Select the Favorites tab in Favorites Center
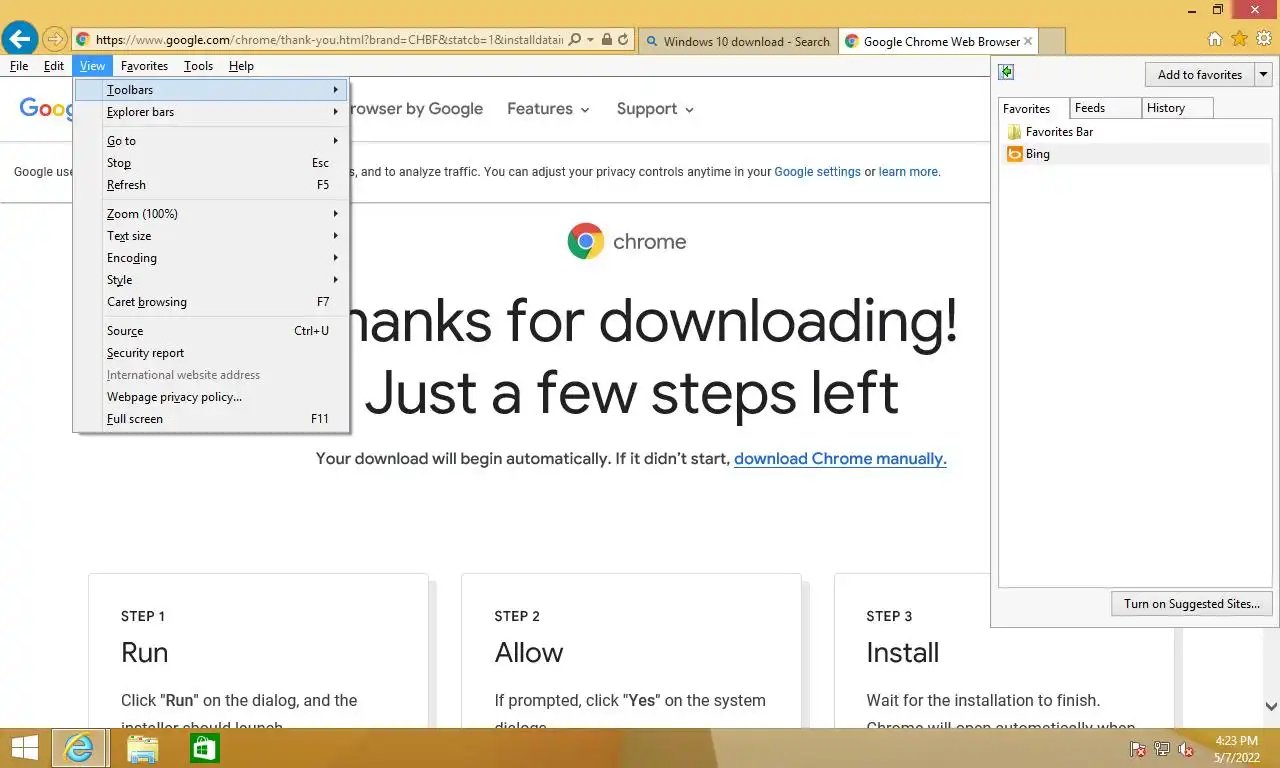Screen dimensions: 1280x768 pos(1034,108)
